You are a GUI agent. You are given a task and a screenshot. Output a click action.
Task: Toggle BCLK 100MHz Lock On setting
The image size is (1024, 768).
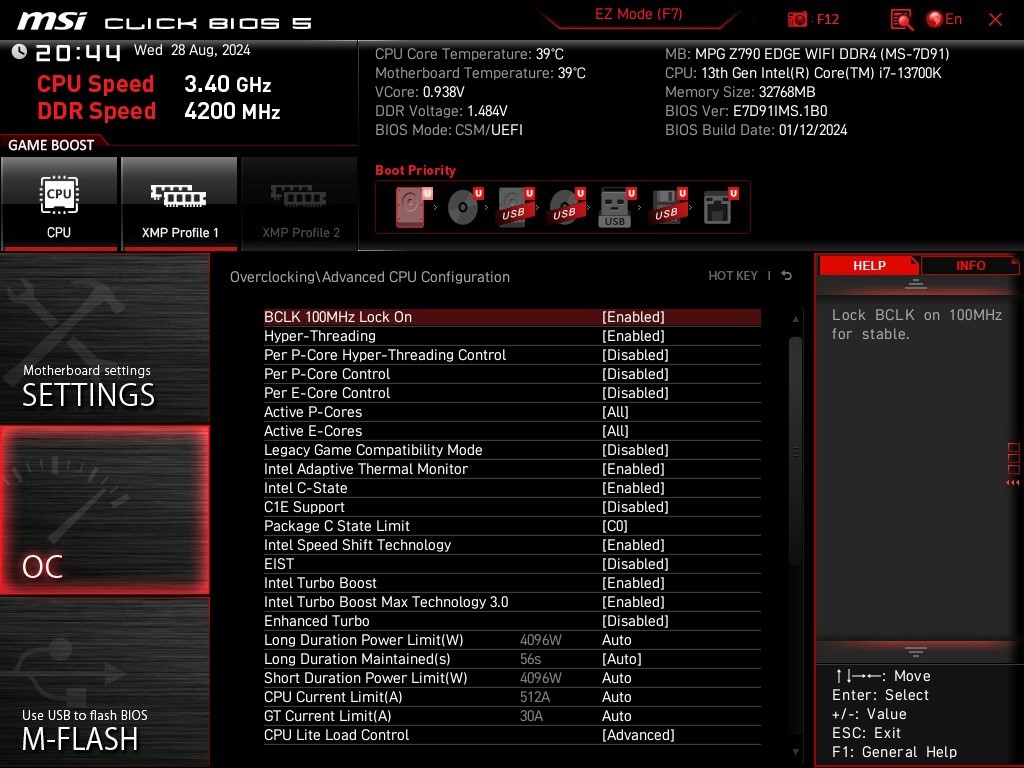(x=512, y=317)
